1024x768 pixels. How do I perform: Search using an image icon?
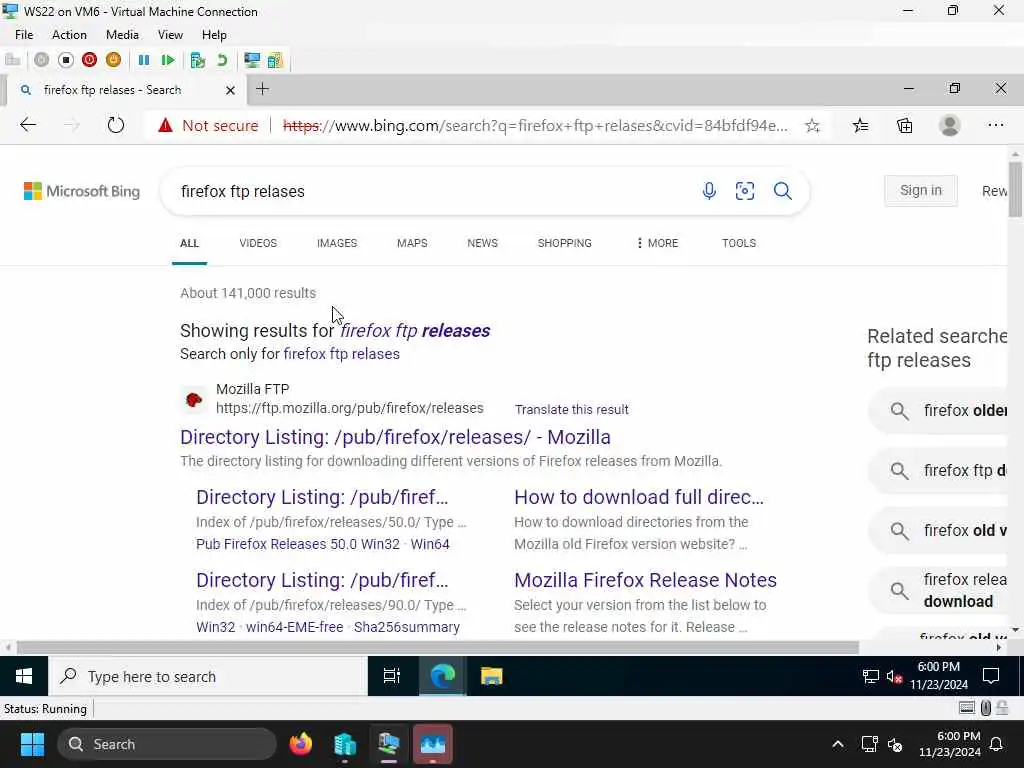(744, 191)
